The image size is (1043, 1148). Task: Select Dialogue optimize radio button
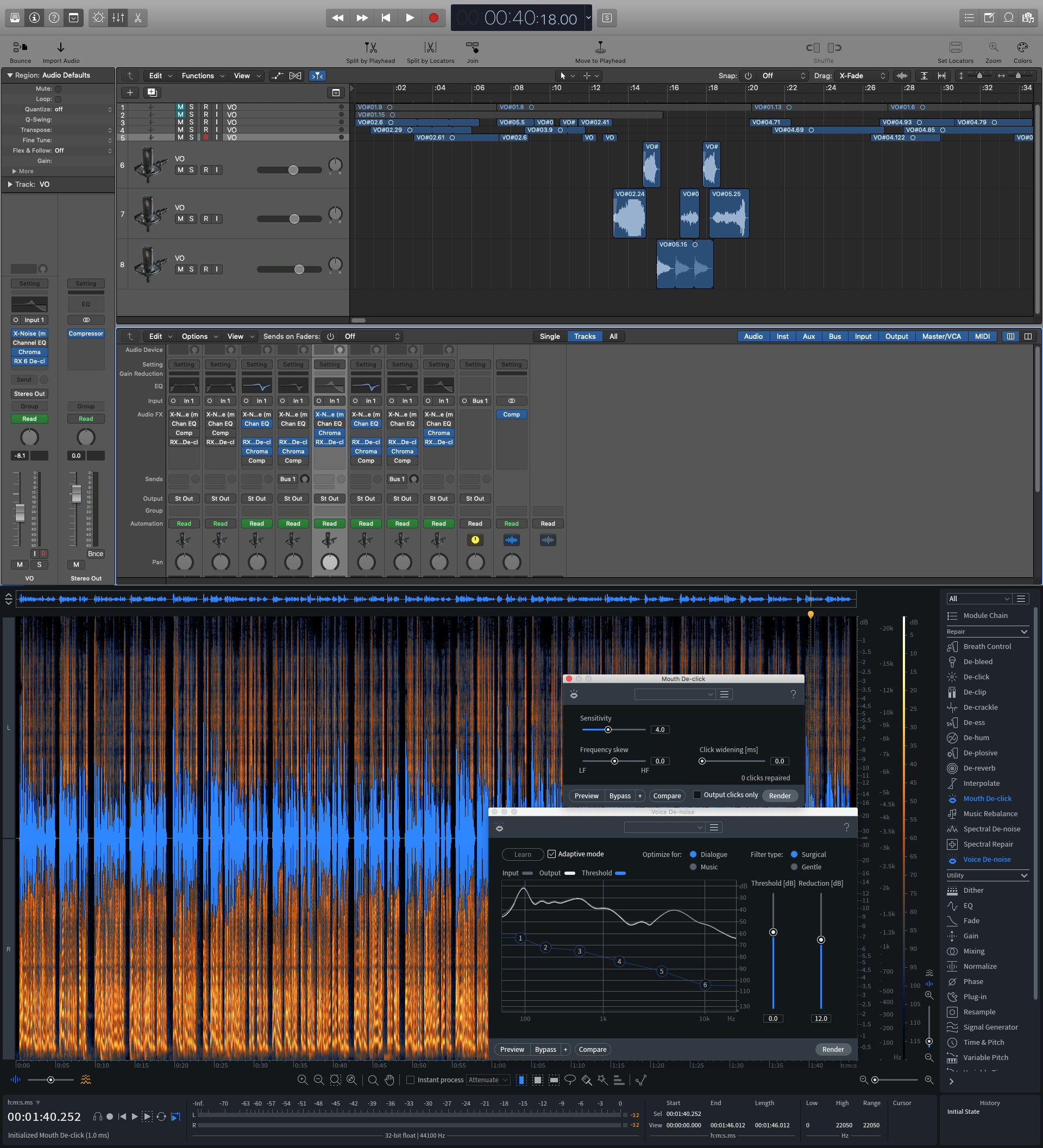click(693, 855)
